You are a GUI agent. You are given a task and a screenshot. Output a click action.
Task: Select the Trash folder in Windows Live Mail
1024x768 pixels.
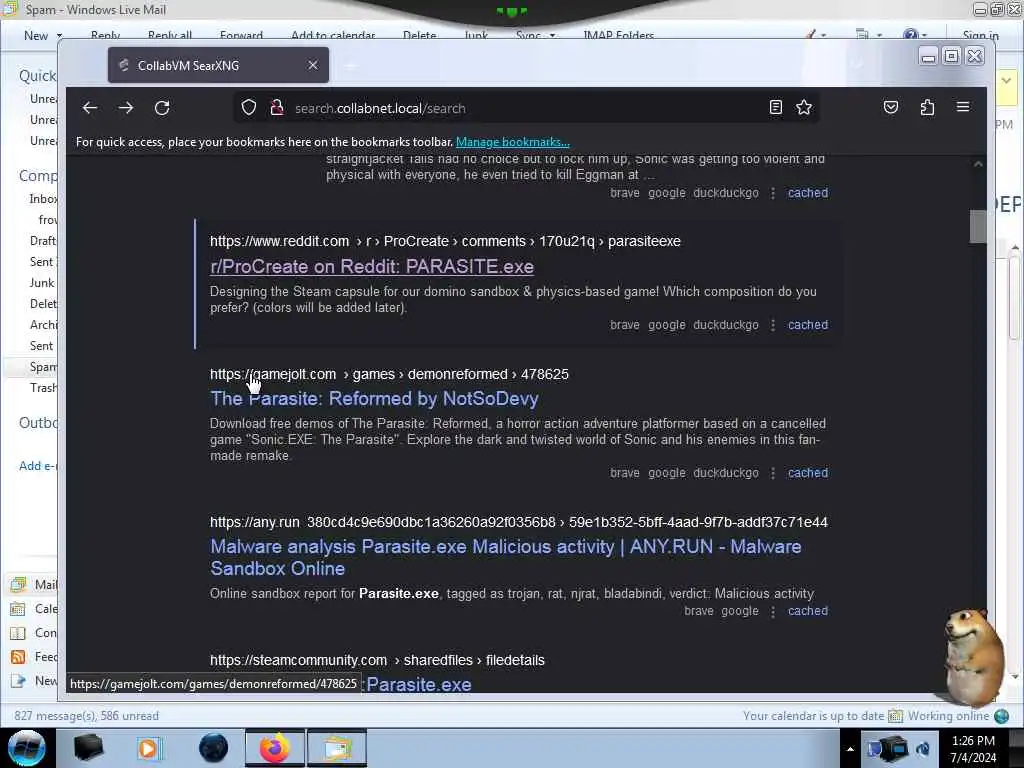coord(43,388)
